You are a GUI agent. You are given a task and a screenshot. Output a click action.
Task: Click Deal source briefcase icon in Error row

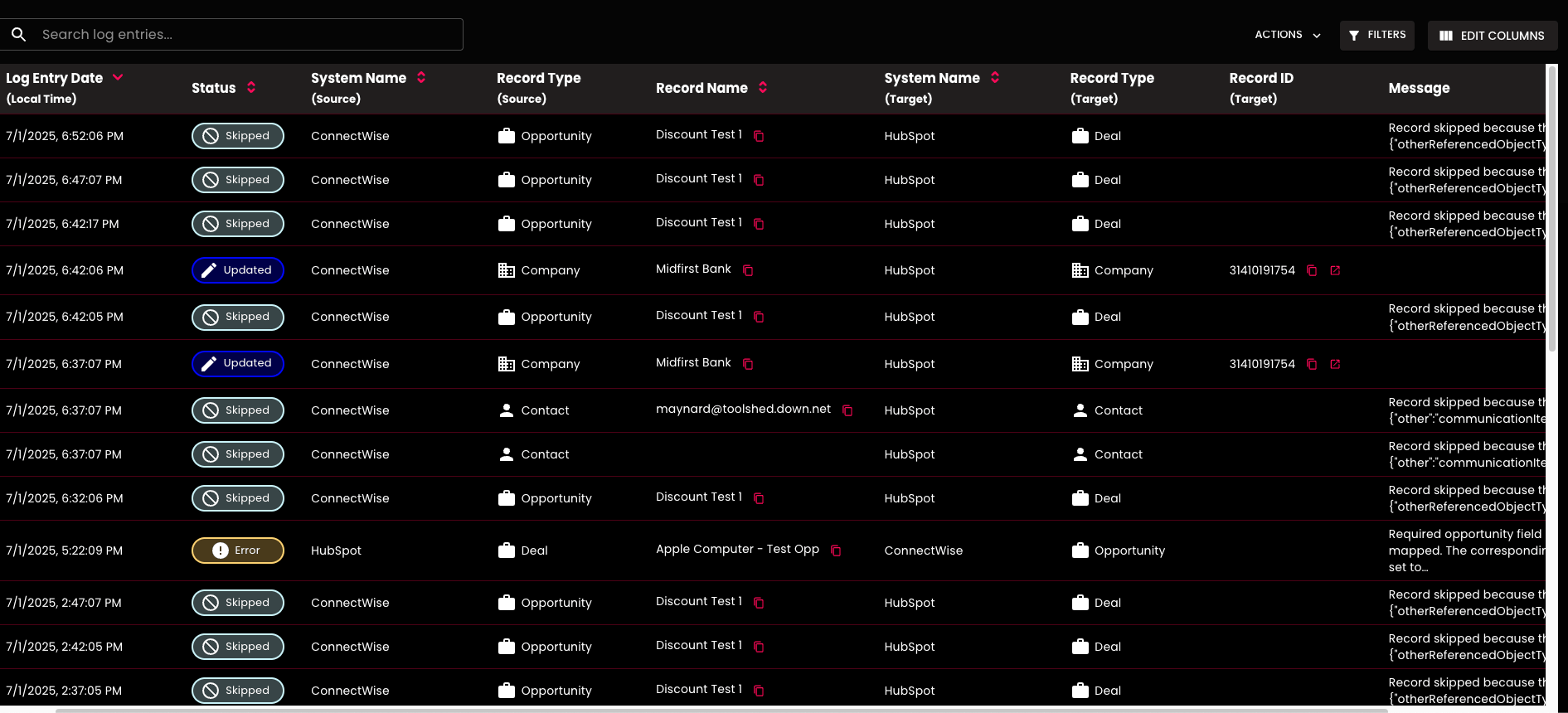(507, 551)
